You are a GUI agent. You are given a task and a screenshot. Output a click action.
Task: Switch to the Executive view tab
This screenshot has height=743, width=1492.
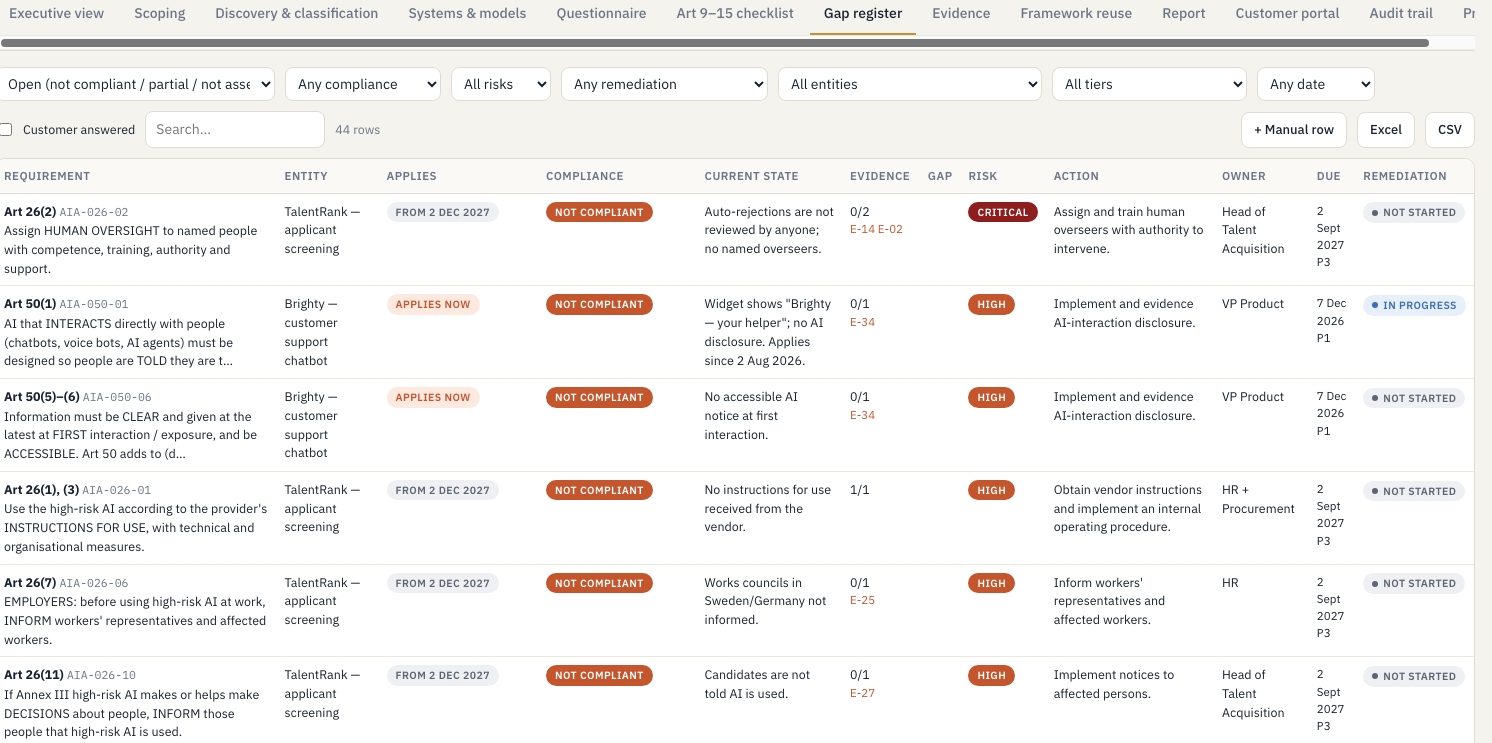coord(56,14)
